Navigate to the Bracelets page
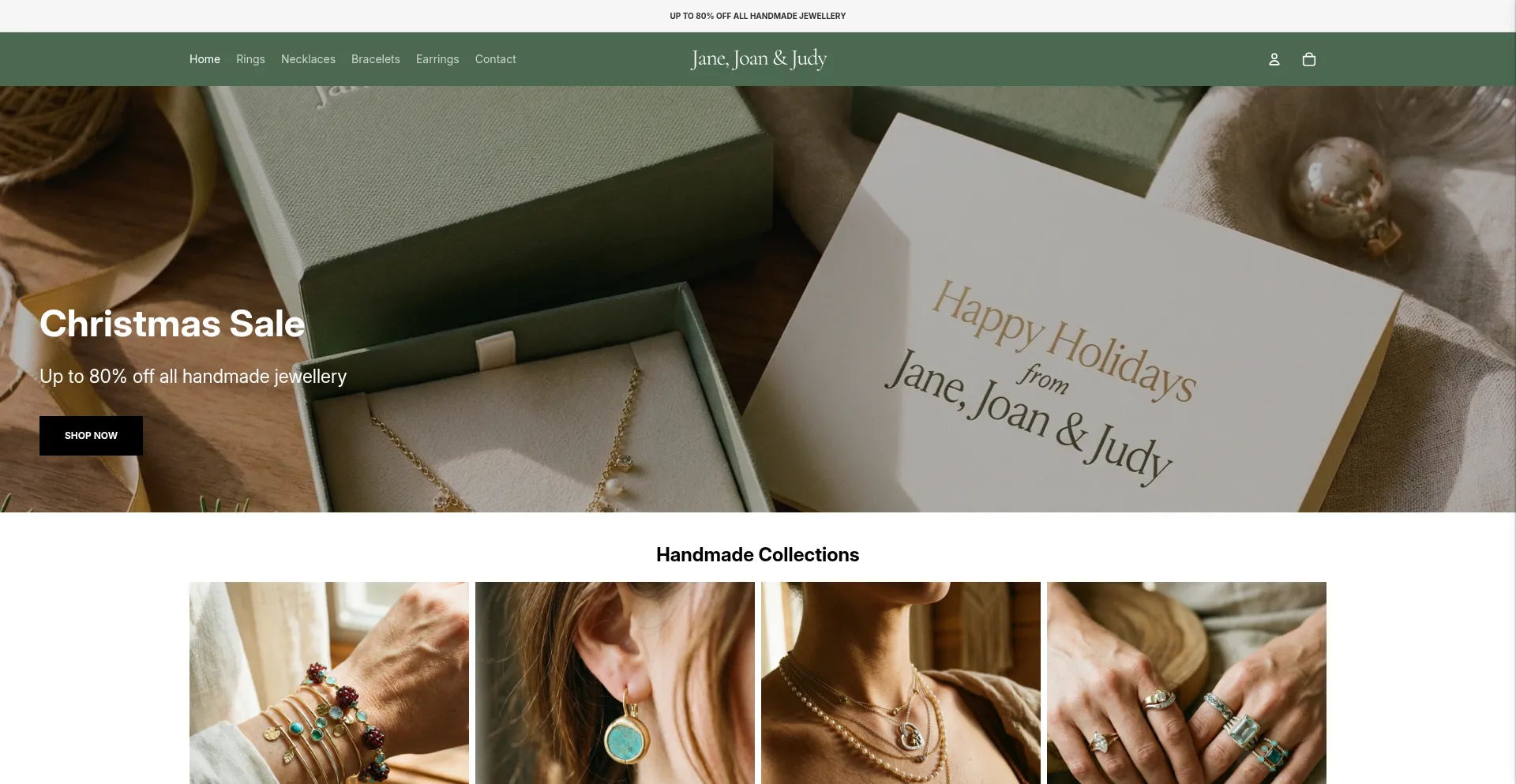Viewport: 1516px width, 784px height. [x=375, y=59]
